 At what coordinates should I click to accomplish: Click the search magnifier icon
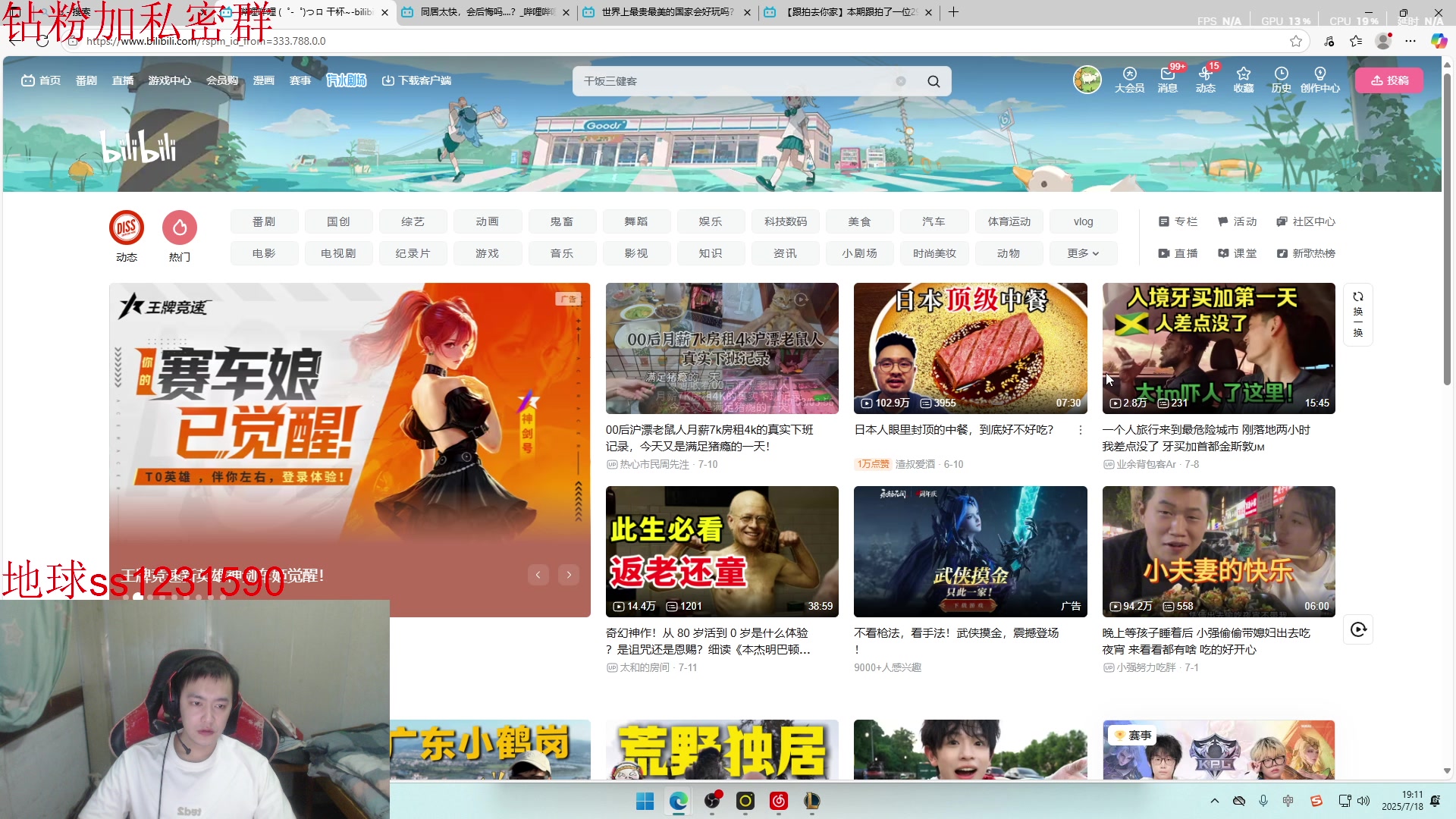933,80
